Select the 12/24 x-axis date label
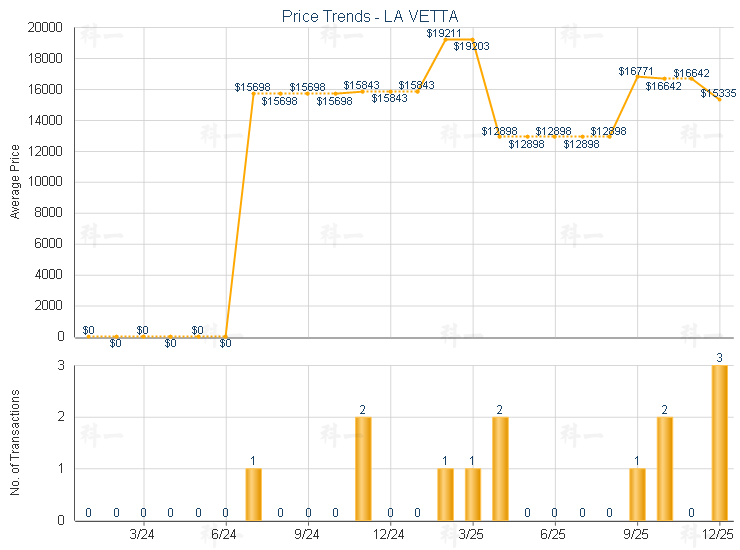Image resolution: width=740 pixels, height=550 pixels. (x=389, y=535)
